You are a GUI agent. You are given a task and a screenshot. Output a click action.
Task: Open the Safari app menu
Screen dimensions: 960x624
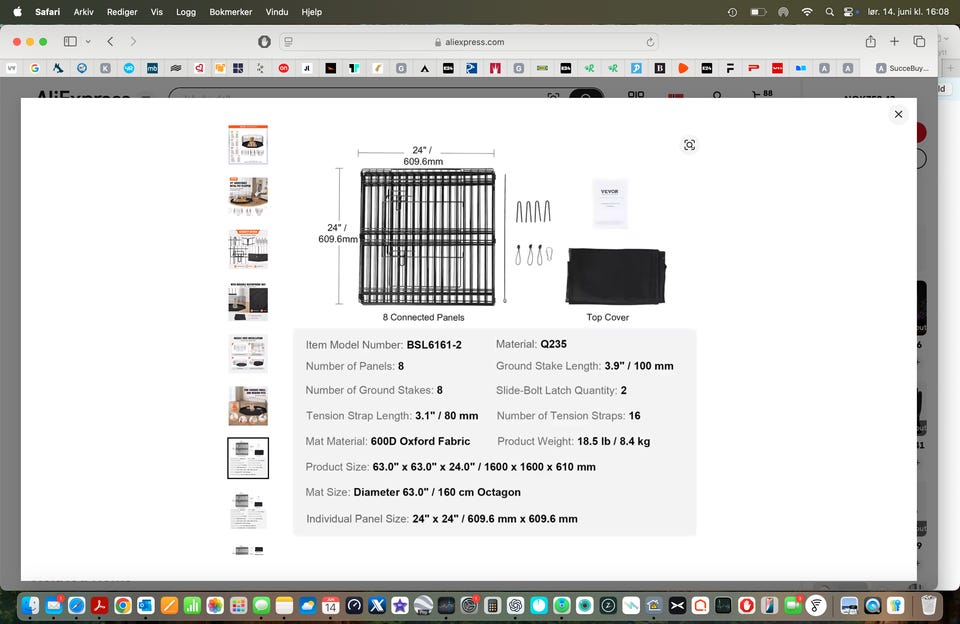pos(47,12)
